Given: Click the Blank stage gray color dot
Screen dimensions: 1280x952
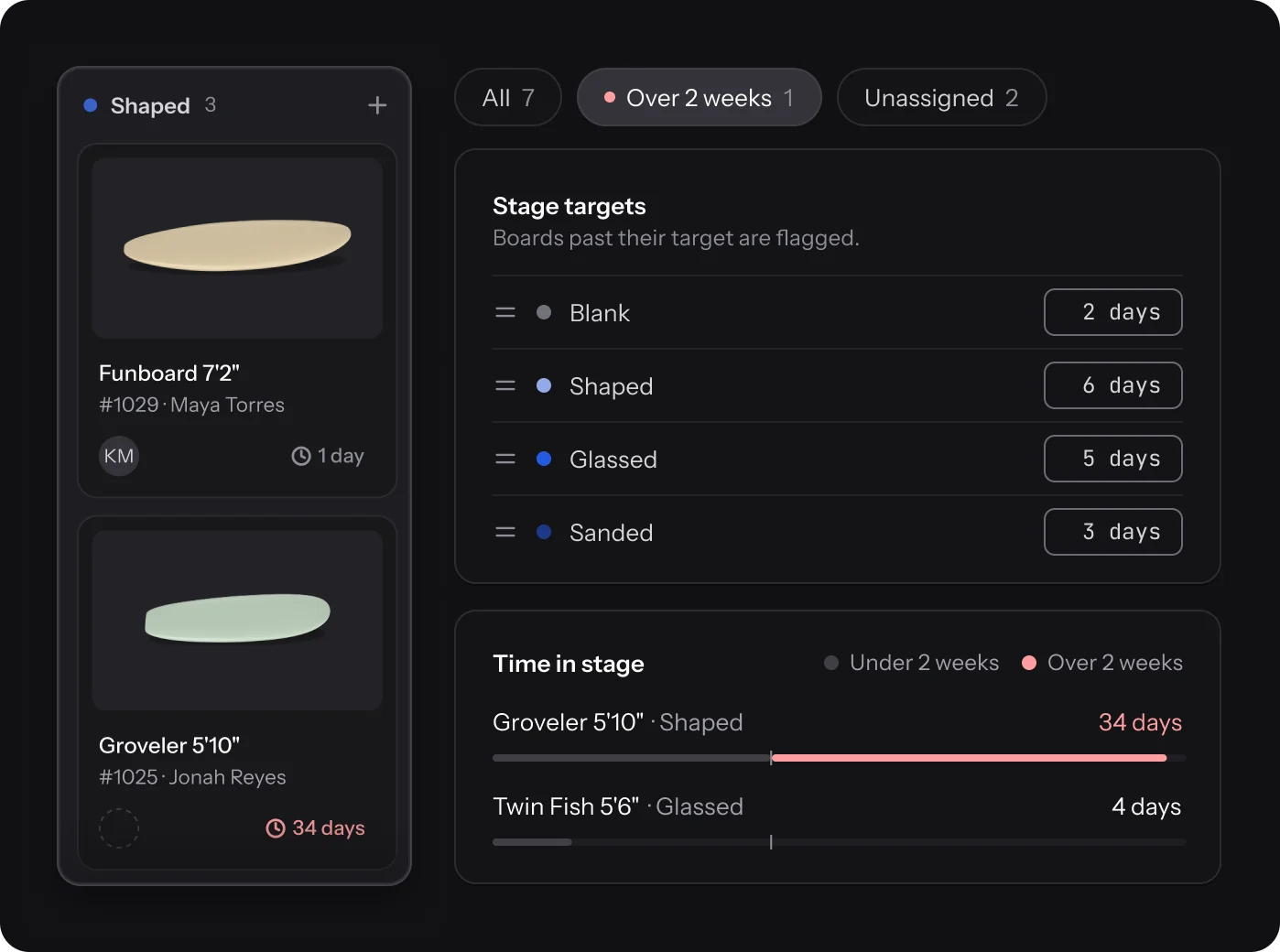Looking at the screenshot, I should pyautogui.click(x=544, y=312).
